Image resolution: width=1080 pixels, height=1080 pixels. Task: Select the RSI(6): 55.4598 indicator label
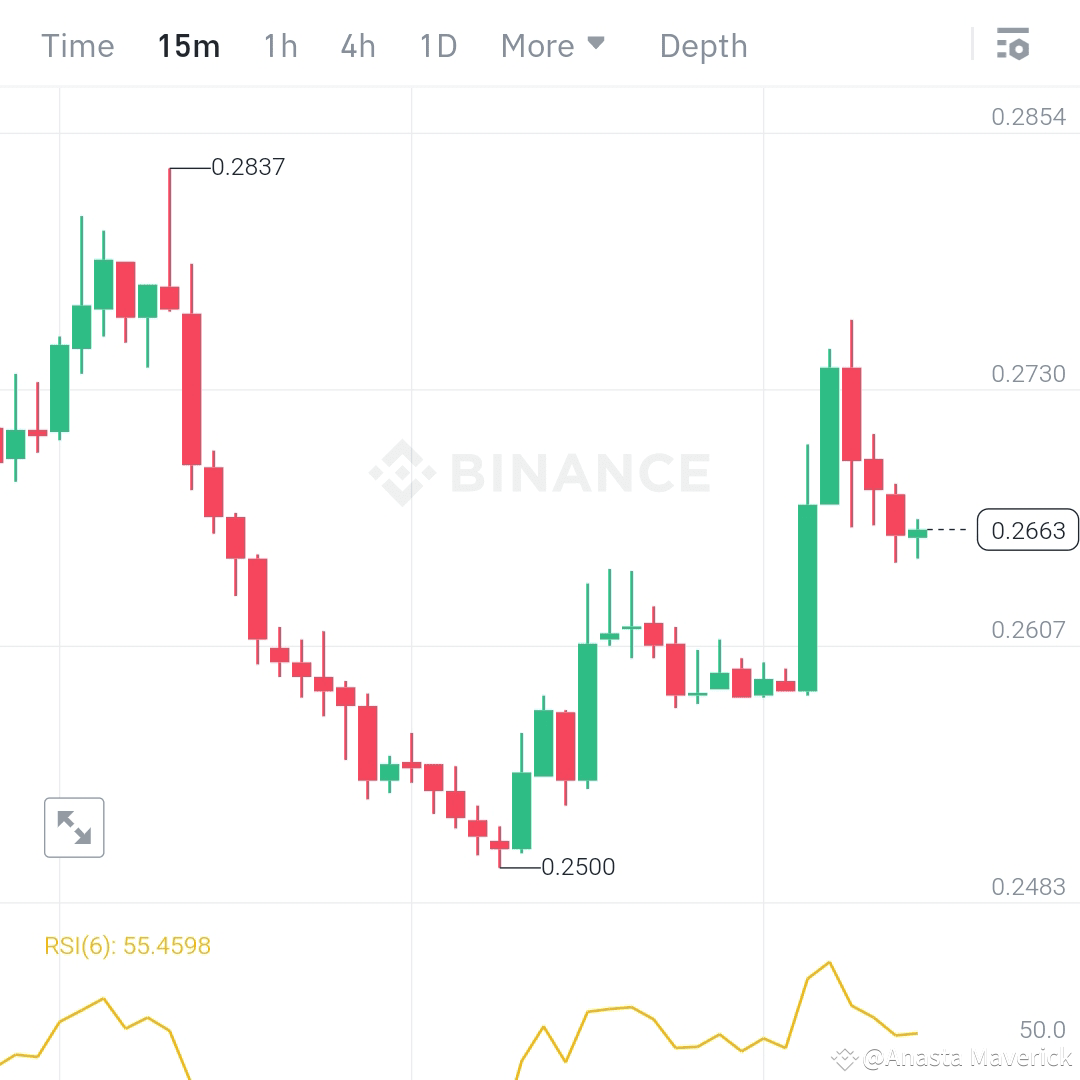[126, 945]
